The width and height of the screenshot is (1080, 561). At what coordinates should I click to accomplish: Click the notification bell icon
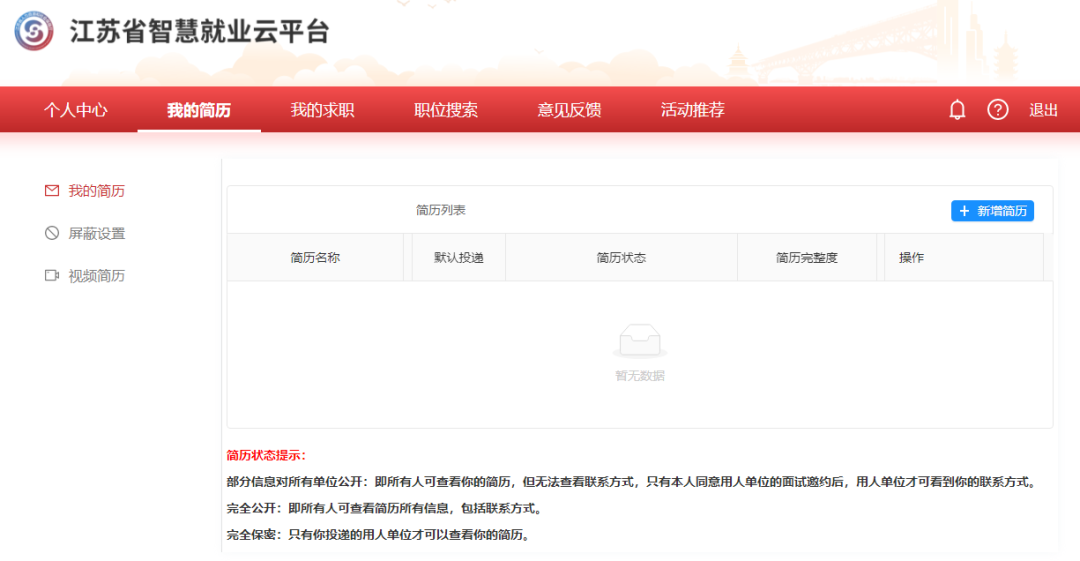click(x=957, y=110)
